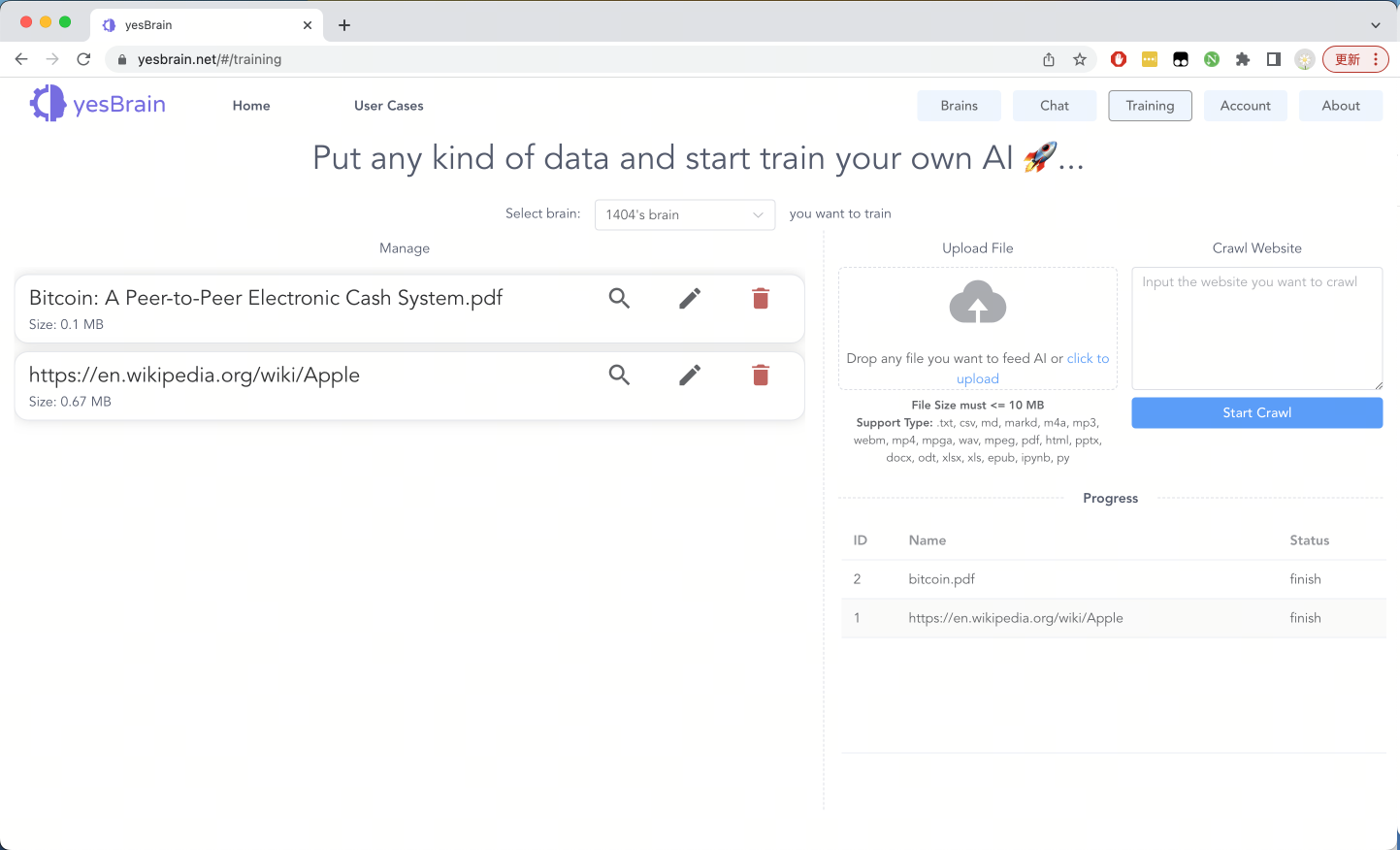
Task: Click wikipedia Apple URL in Progress table
Action: (1016, 618)
